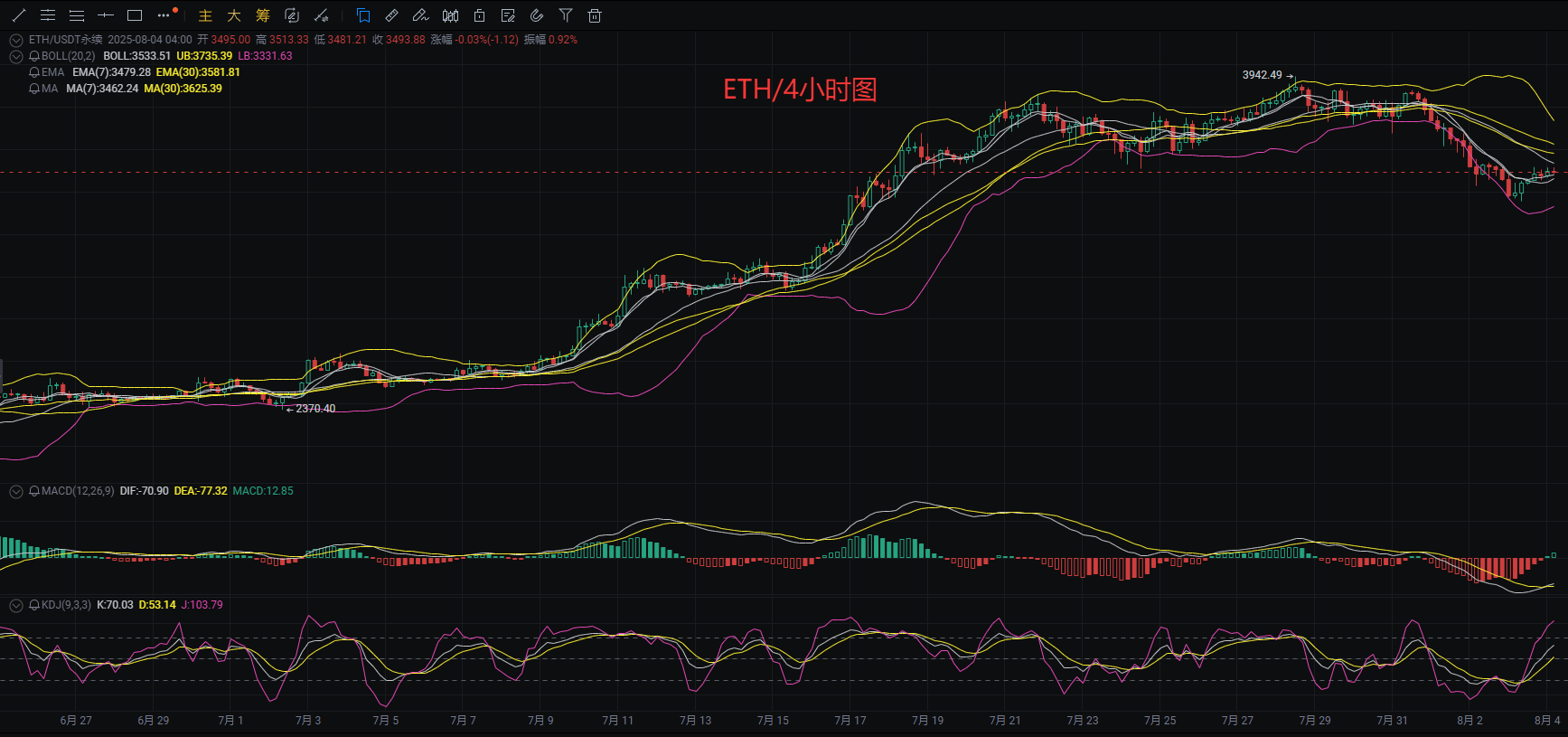
Task: Click the 筹 chip distribution button
Action: click(x=263, y=15)
